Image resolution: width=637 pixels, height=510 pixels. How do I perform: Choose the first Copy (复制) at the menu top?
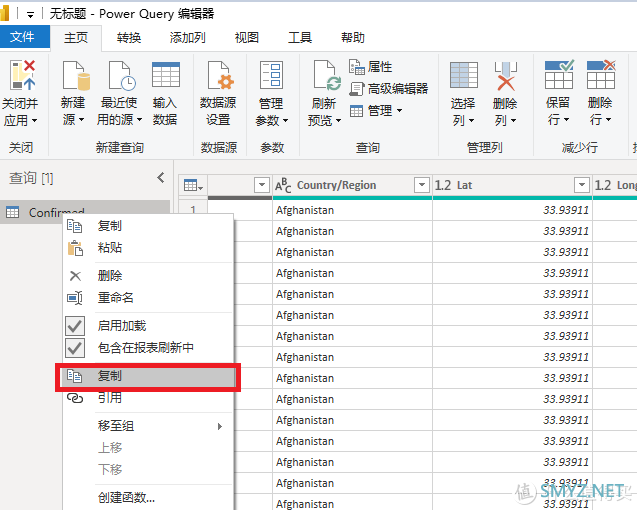point(149,226)
